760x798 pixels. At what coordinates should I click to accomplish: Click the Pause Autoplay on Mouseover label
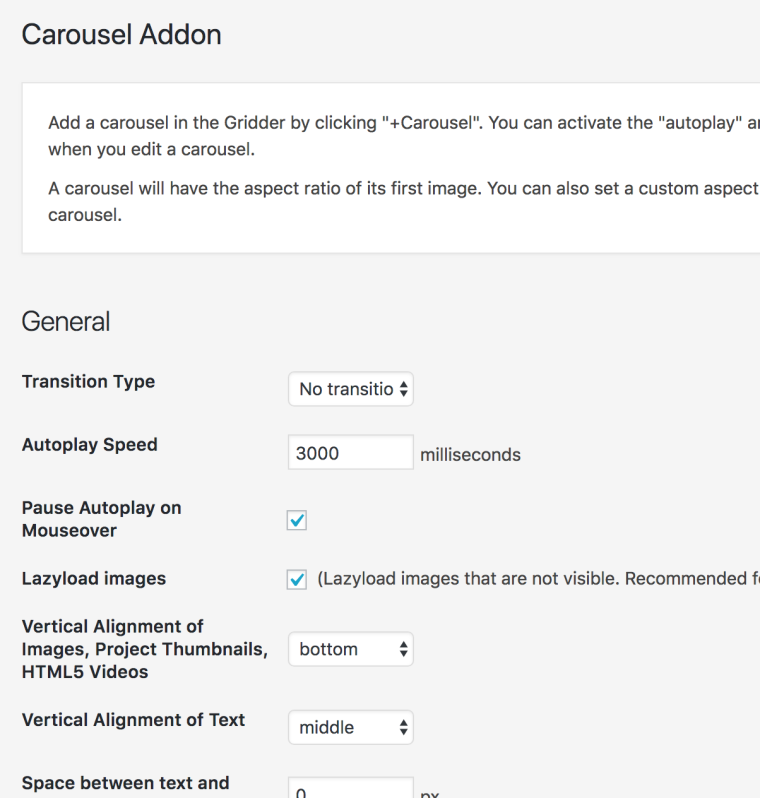pos(101,519)
